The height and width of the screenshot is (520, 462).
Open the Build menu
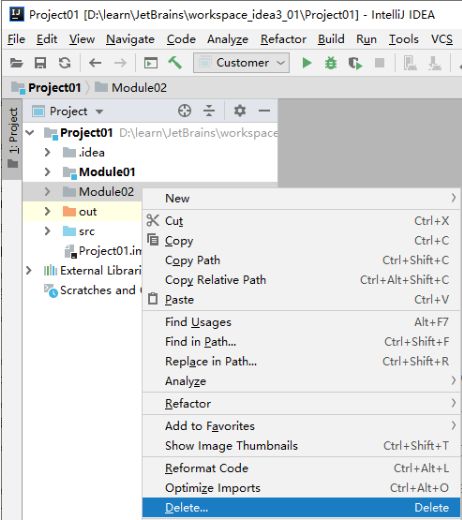click(x=331, y=39)
